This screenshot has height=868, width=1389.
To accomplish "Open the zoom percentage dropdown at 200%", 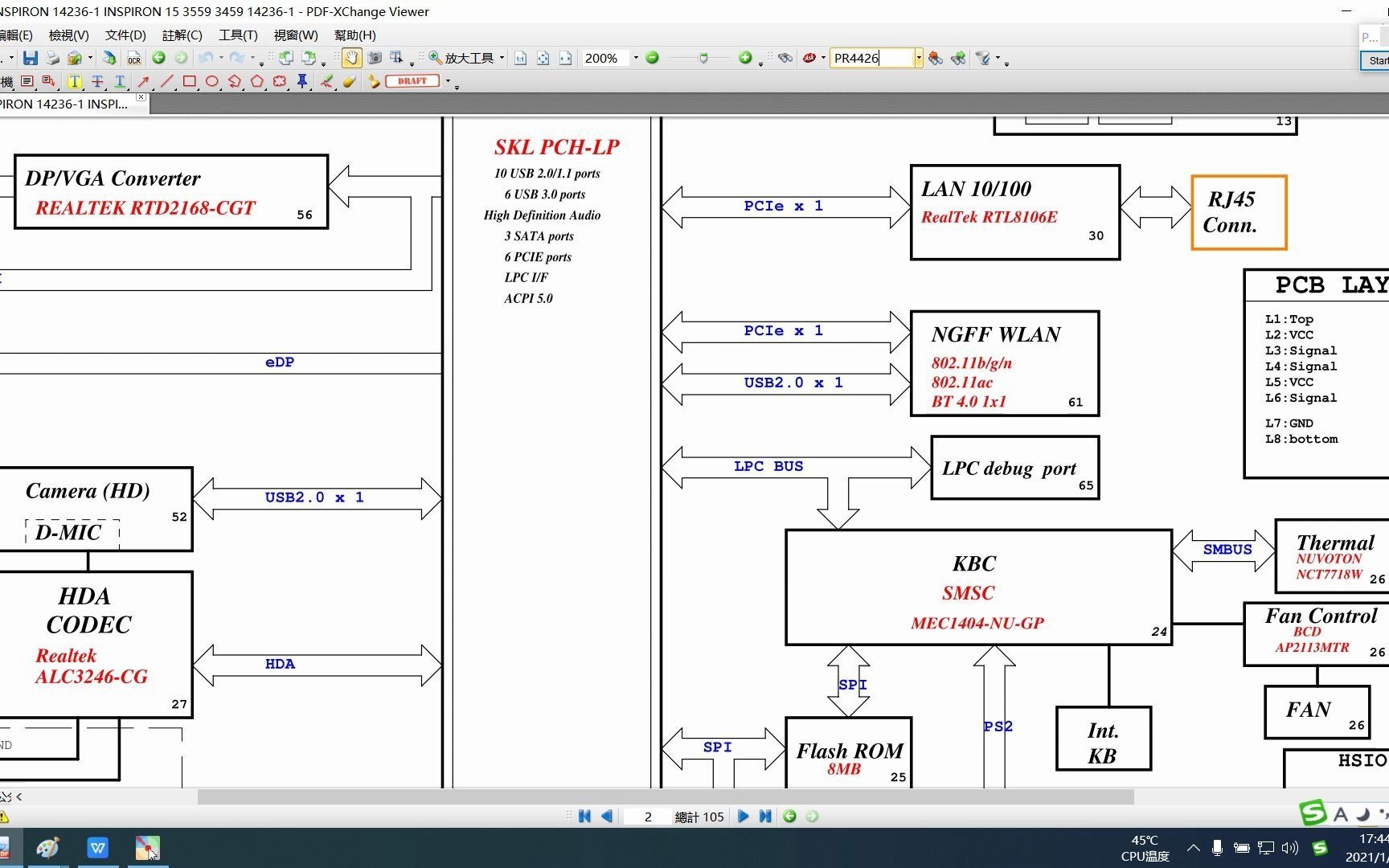I will [635, 58].
